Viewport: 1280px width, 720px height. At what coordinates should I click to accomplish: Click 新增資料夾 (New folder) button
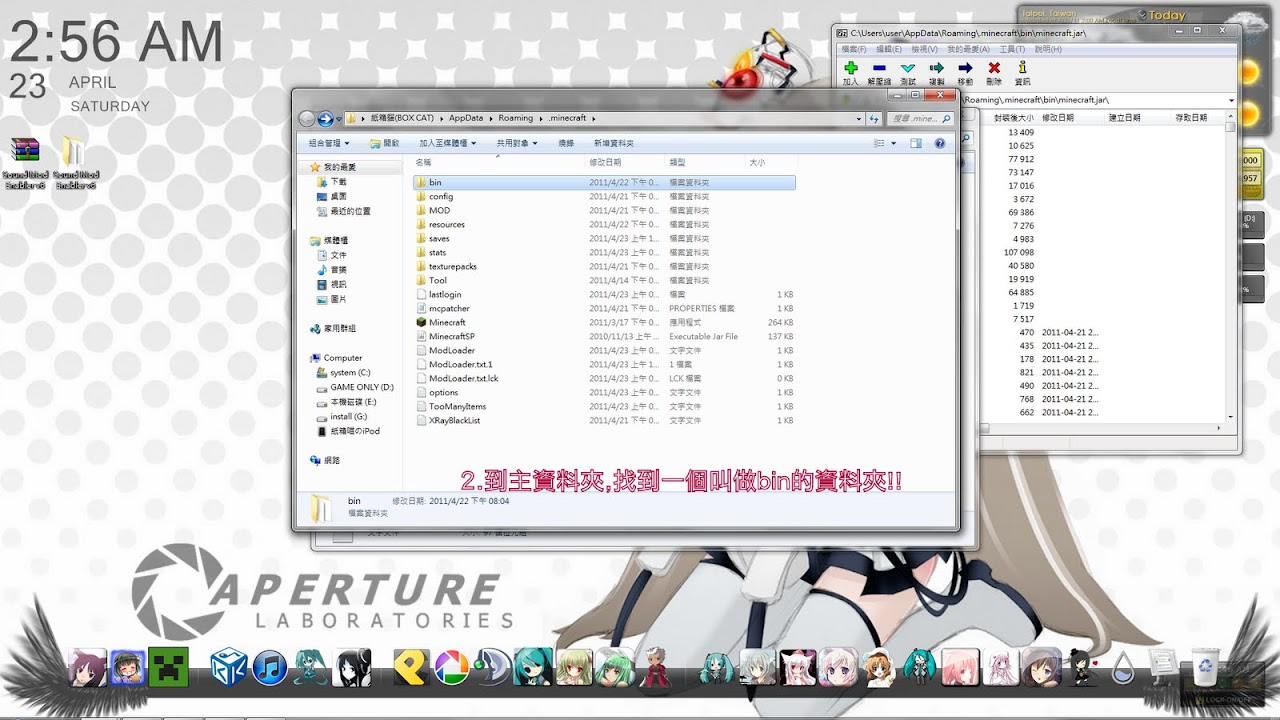pyautogui.click(x=613, y=143)
